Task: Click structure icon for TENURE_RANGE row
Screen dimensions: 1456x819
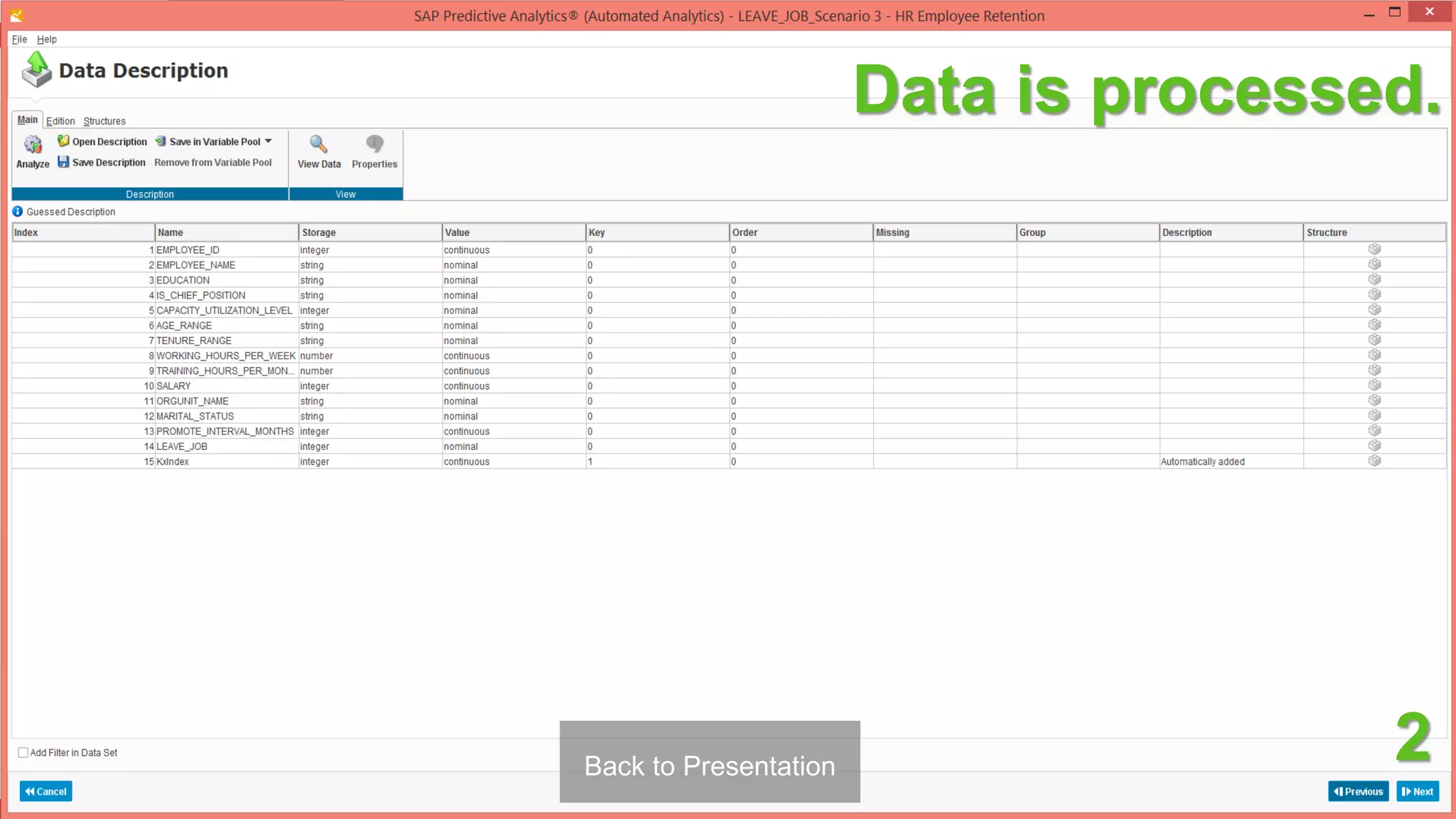Action: pyautogui.click(x=1374, y=340)
